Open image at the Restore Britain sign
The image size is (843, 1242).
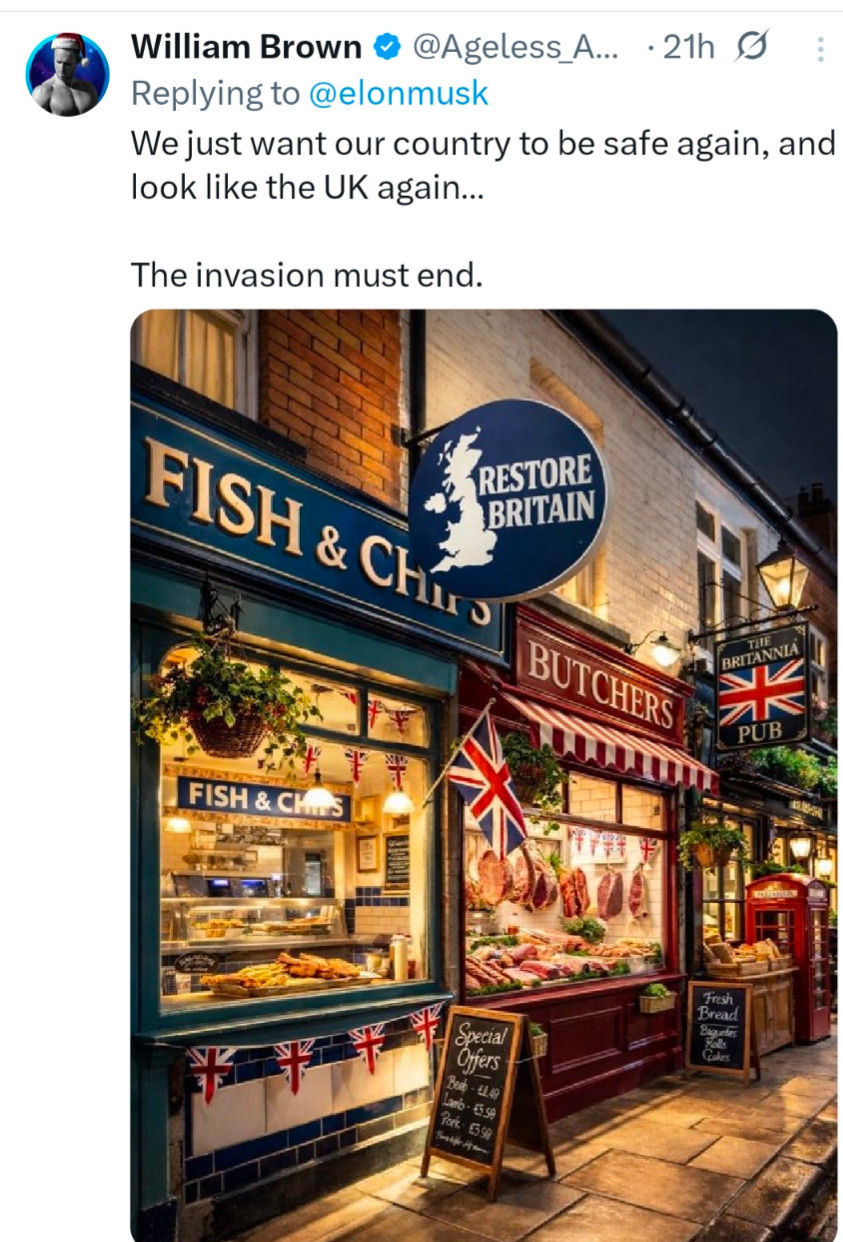point(509,500)
